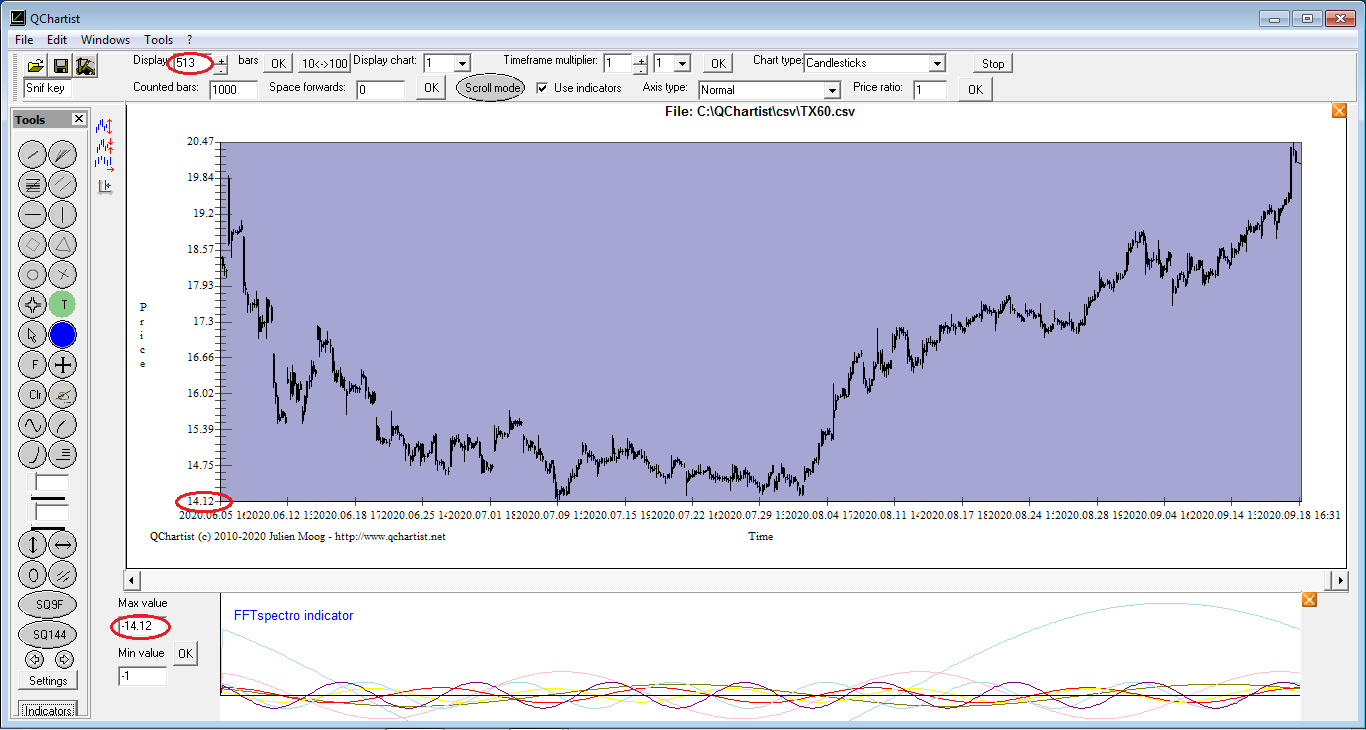Viewport: 1366px width, 730px height.
Task: Pick the arrow pointer tool
Action: 33,335
